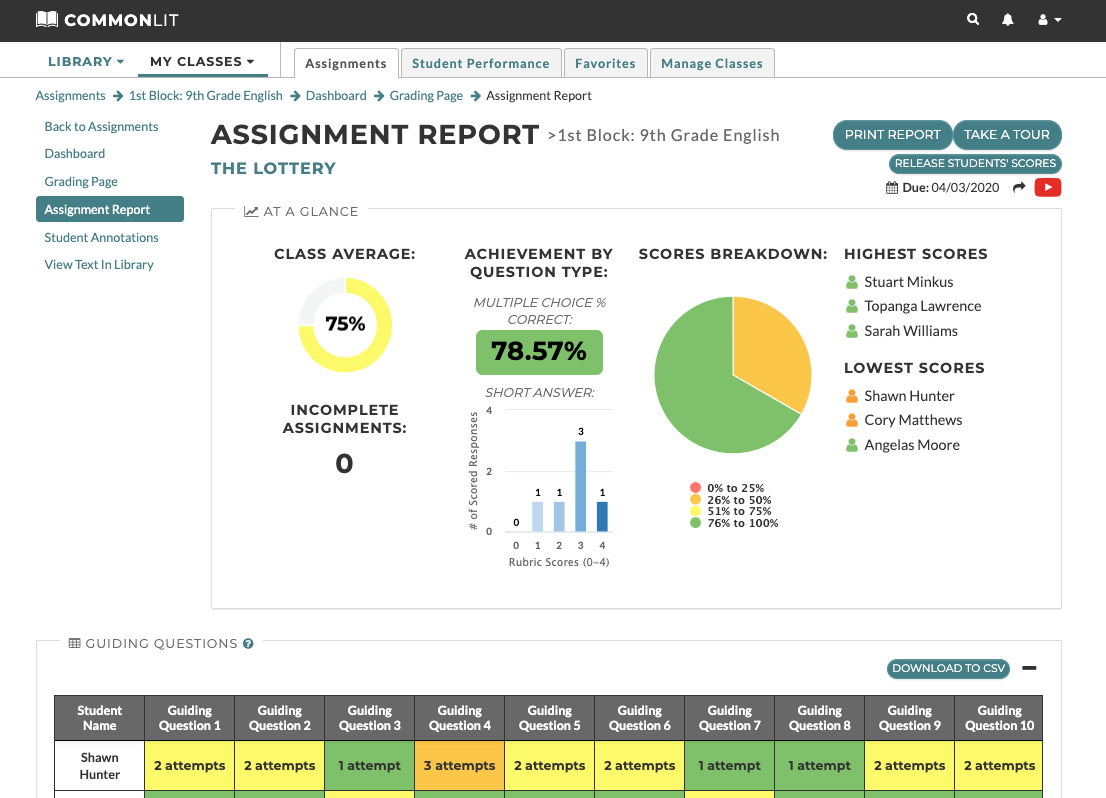The width and height of the screenshot is (1106, 798).
Task: Click the At a Glance chart icon
Action: pos(250,212)
